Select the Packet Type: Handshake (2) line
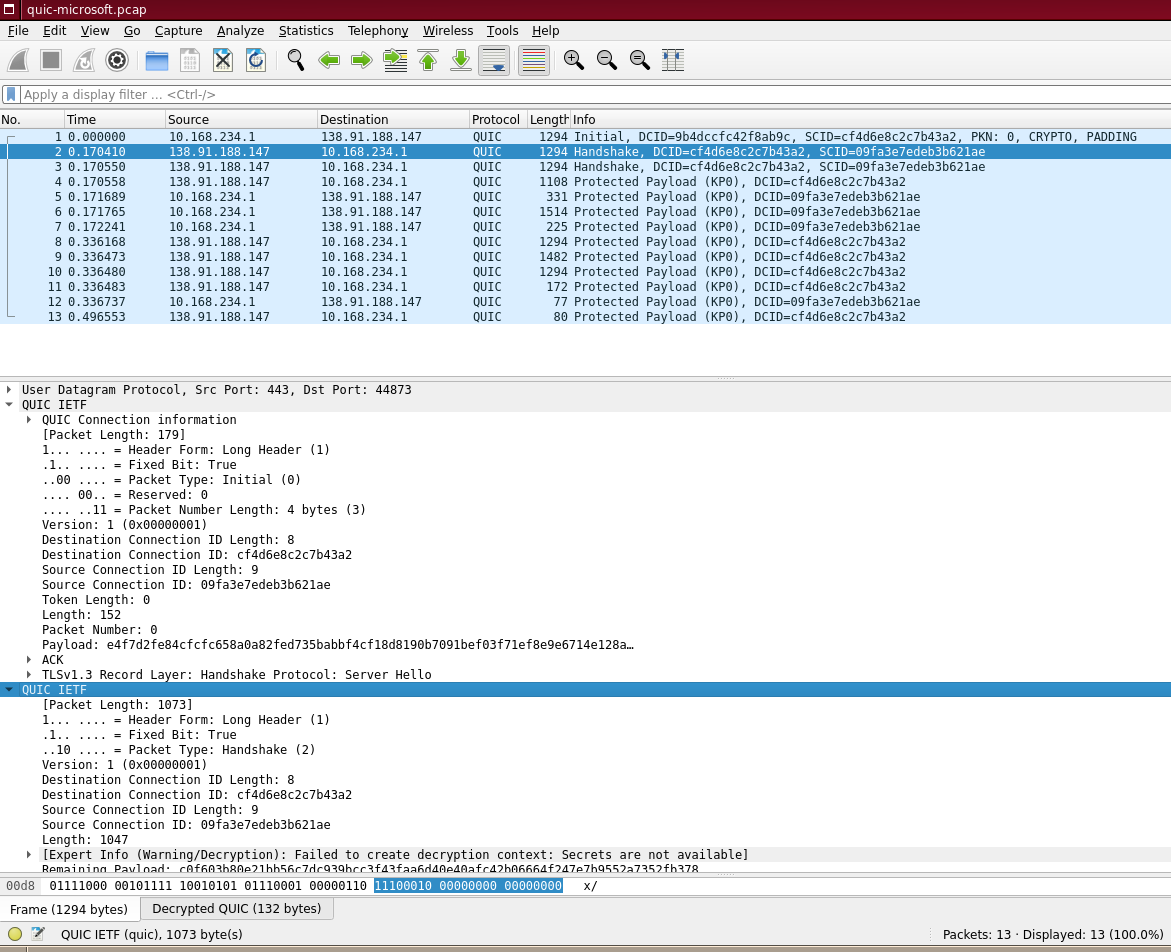This screenshot has height=952, width=1171. [x=178, y=750]
